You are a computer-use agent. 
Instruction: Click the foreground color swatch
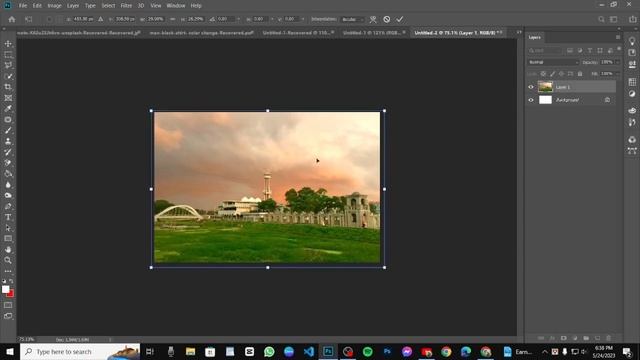5,289
